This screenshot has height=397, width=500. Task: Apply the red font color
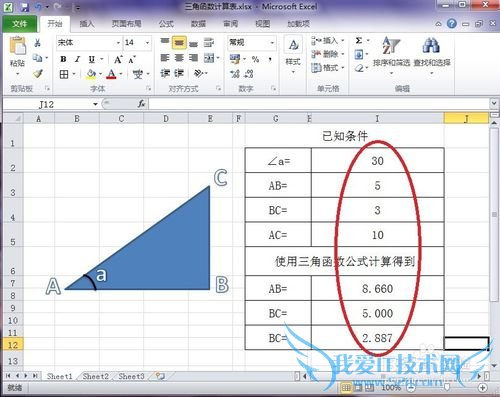pyautogui.click(x=111, y=74)
